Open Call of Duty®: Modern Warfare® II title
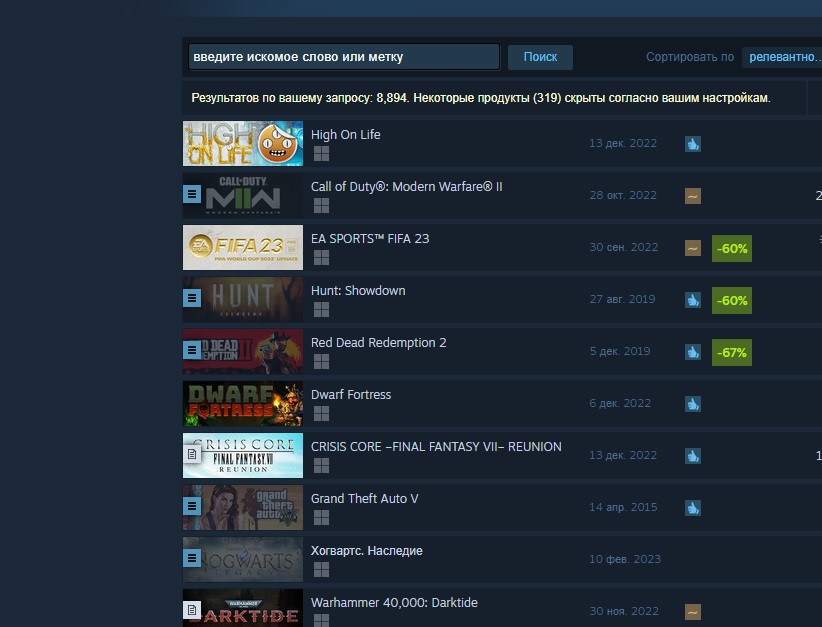 coord(406,187)
